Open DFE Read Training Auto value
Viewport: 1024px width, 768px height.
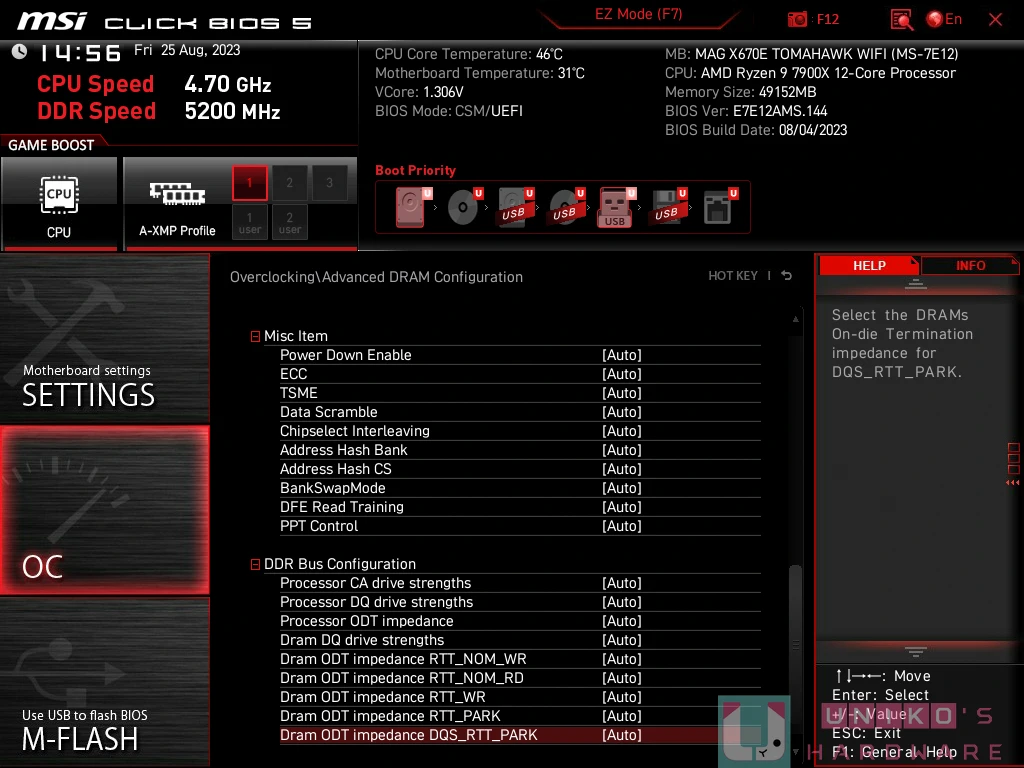point(622,507)
